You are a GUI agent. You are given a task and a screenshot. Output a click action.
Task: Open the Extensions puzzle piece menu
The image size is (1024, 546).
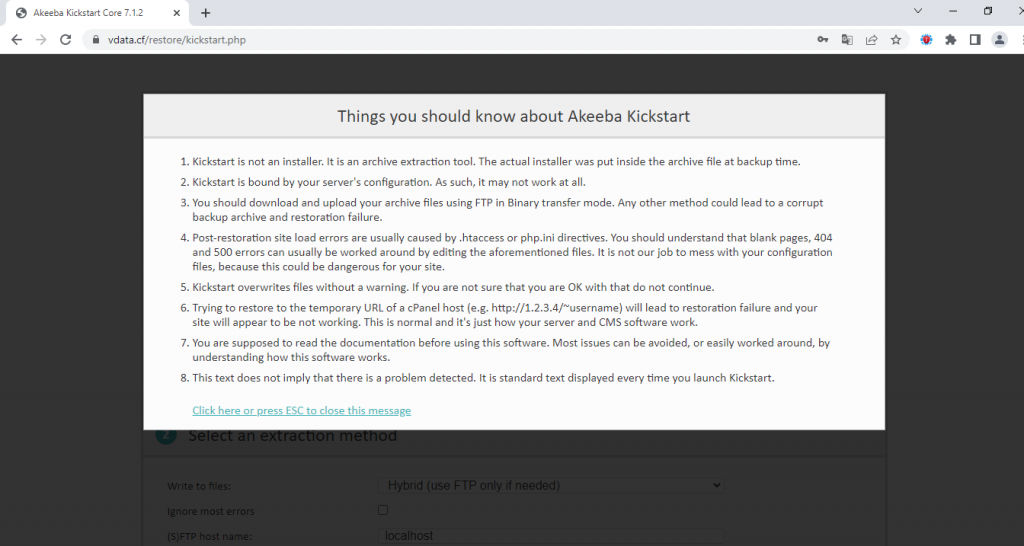951,40
